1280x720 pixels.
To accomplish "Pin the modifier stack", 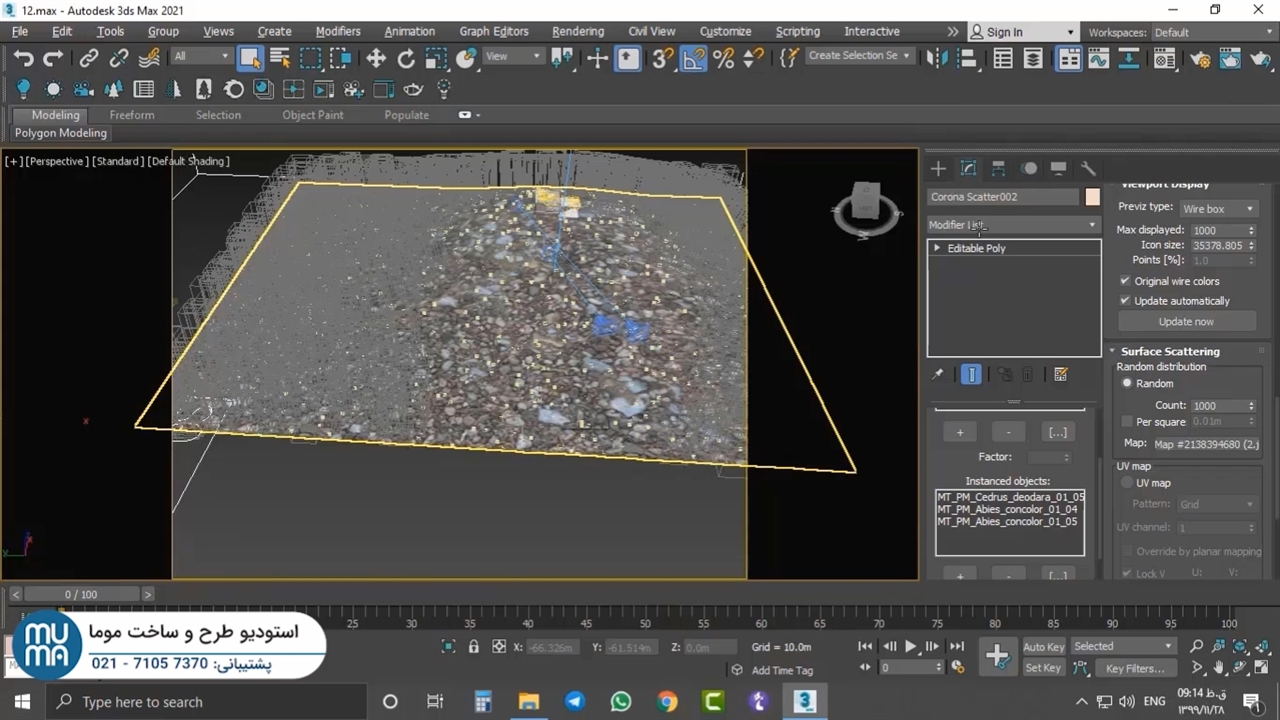I will (x=938, y=374).
